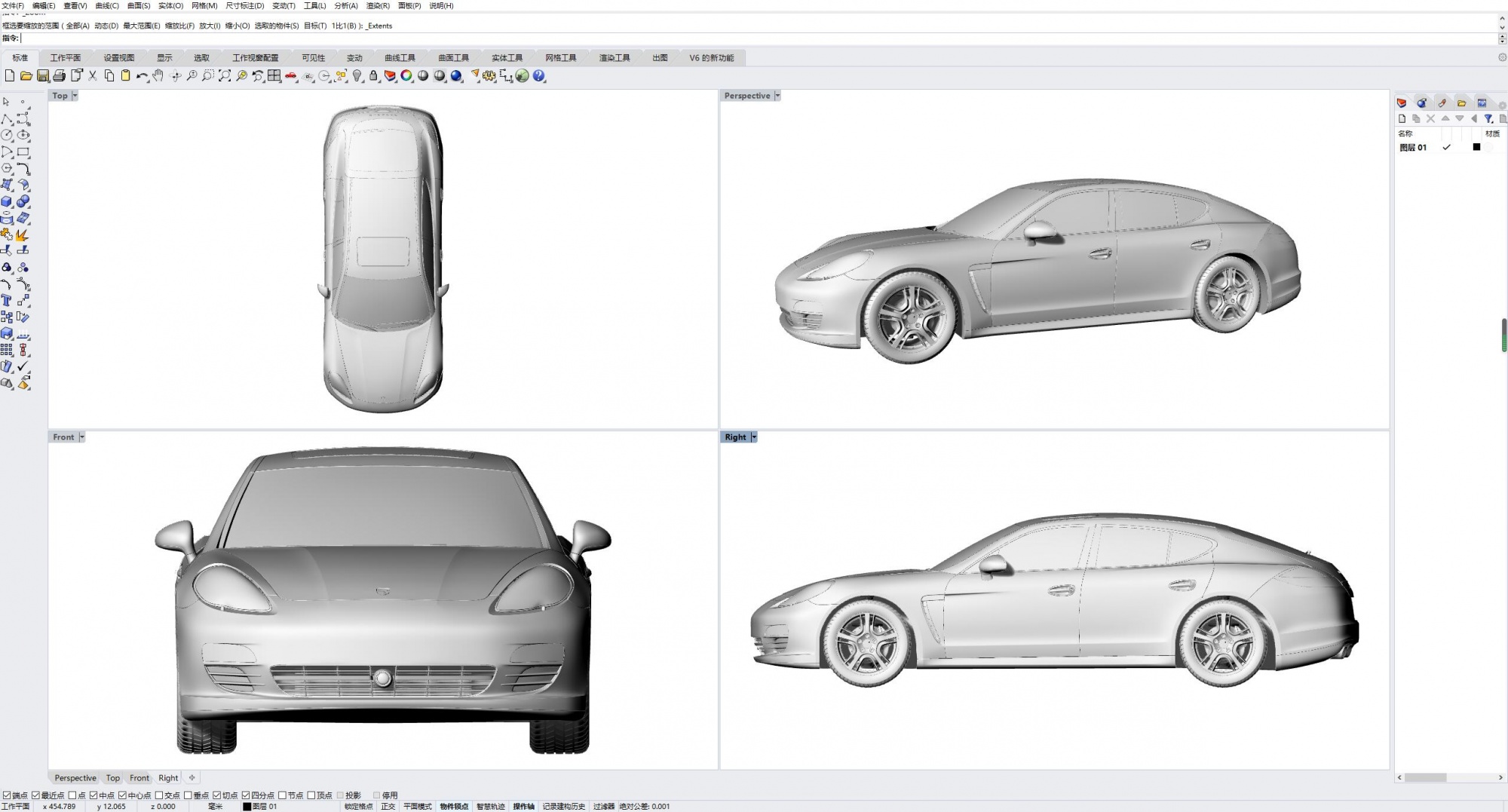
Task: Click the light bulb hide icon
Action: [357, 75]
